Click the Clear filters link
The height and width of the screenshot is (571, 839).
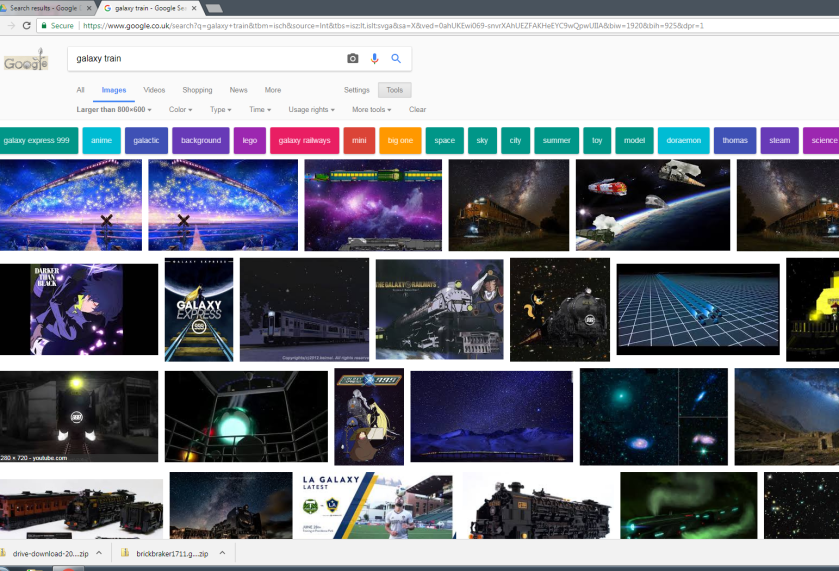tap(417, 110)
